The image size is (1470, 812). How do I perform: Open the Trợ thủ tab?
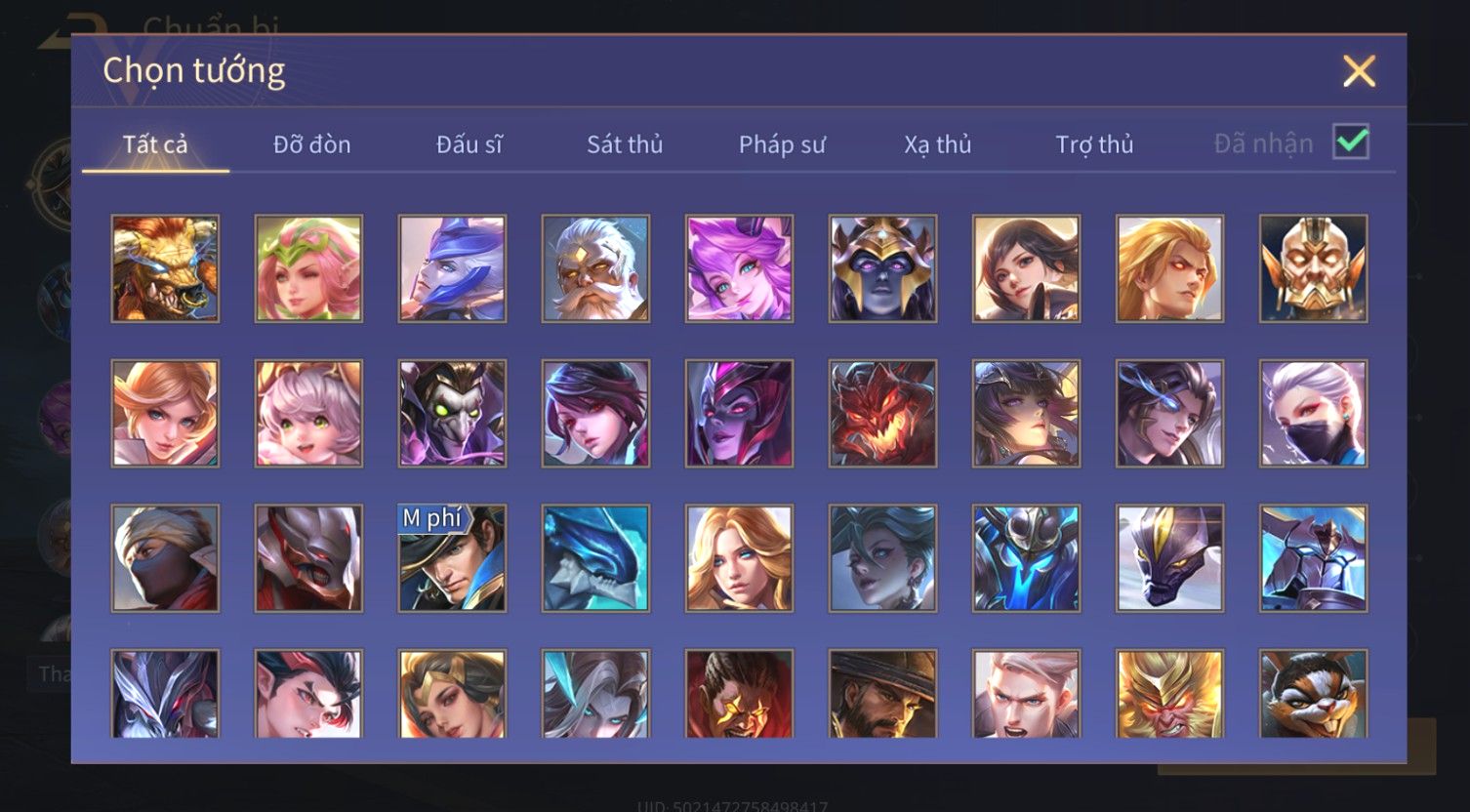pyautogui.click(x=1094, y=144)
